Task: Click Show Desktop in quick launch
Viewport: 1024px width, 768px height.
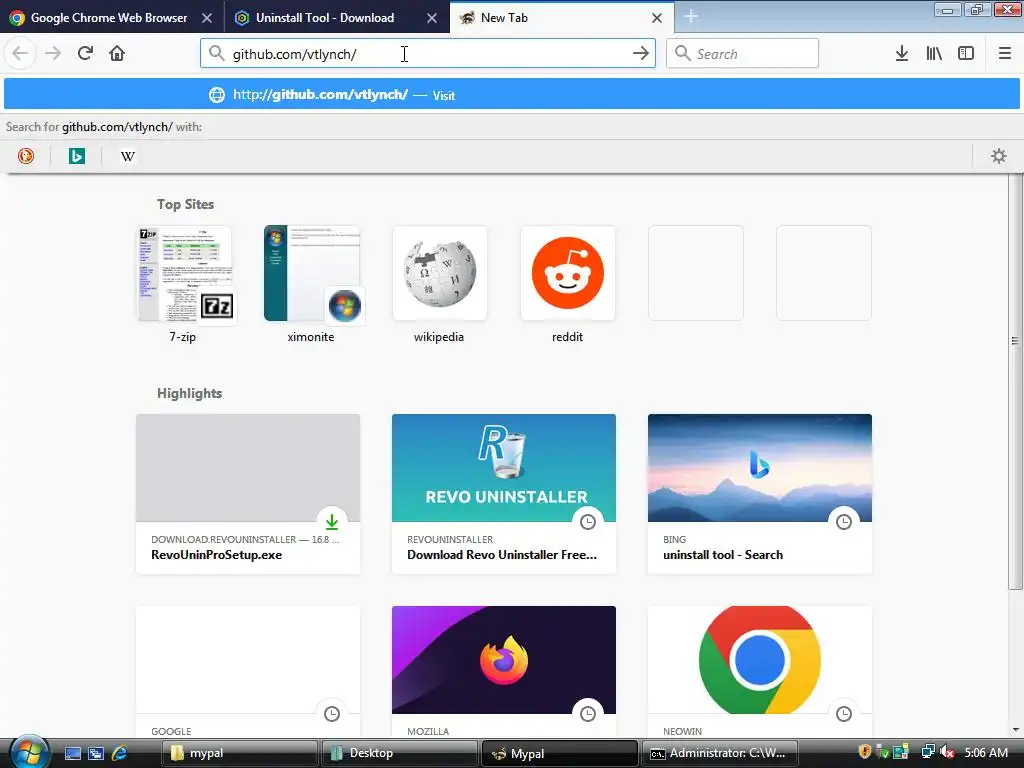Action: tap(73, 753)
